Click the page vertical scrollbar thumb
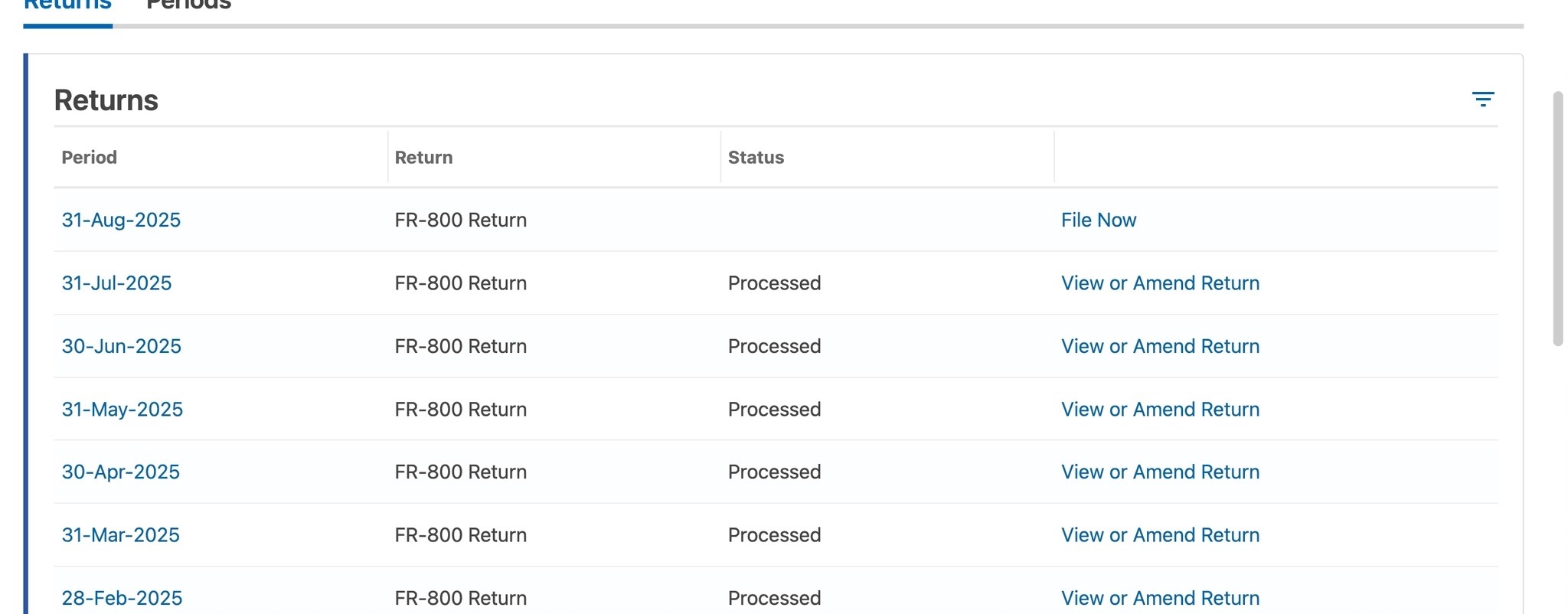The image size is (1568, 614). tap(1557, 219)
